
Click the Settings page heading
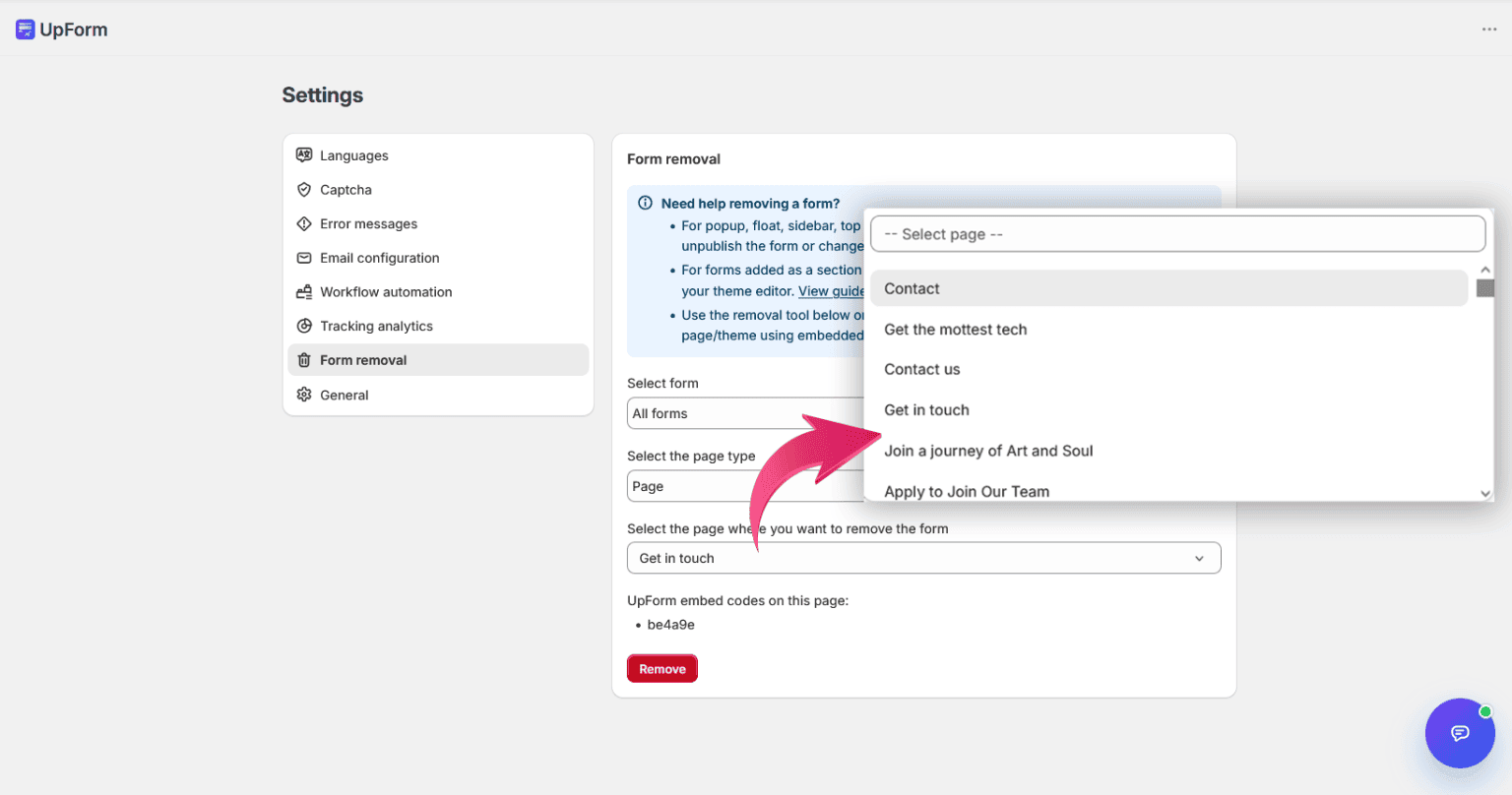pyautogui.click(x=323, y=95)
